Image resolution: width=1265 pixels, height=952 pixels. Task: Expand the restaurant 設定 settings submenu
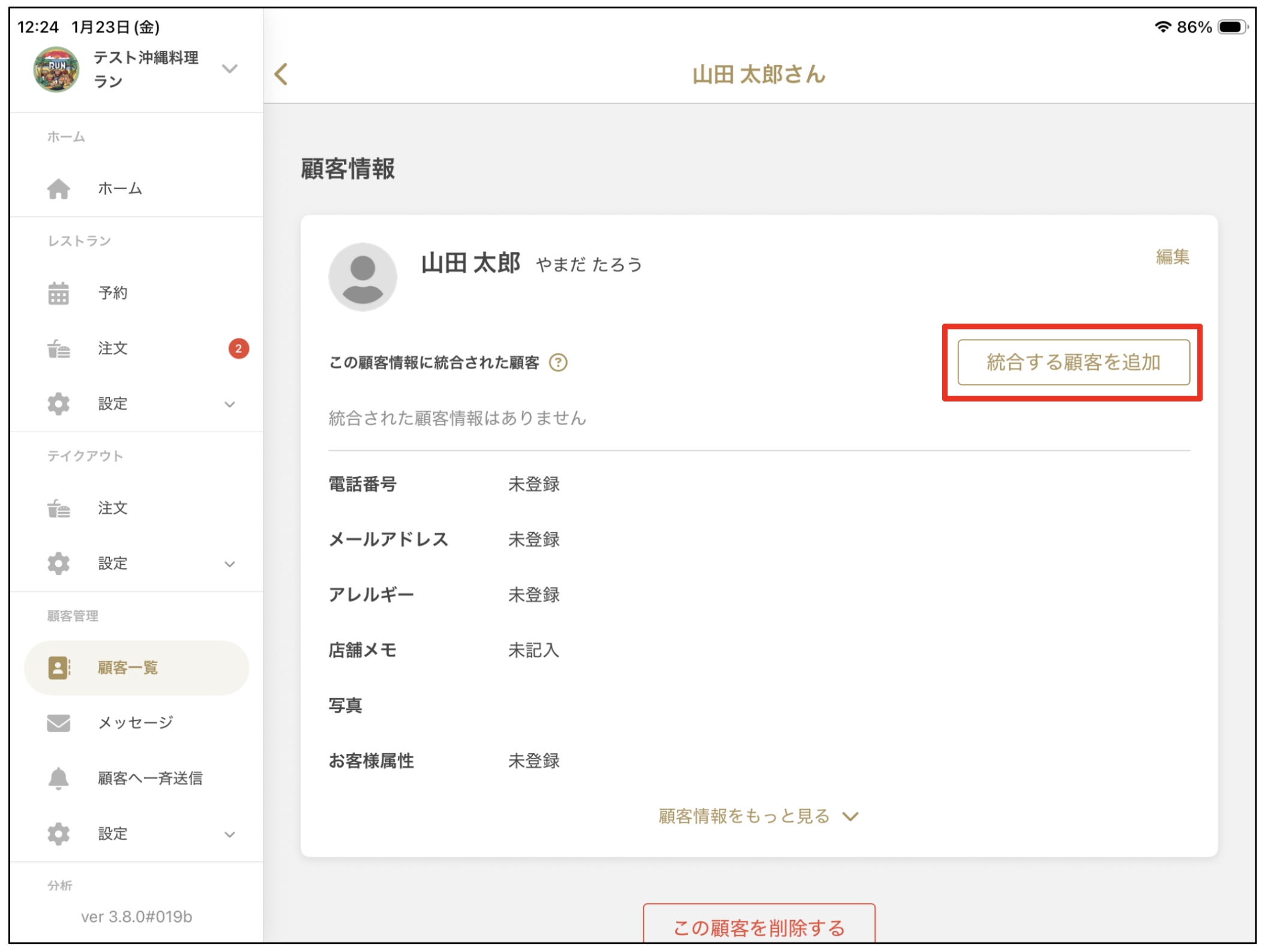(230, 403)
